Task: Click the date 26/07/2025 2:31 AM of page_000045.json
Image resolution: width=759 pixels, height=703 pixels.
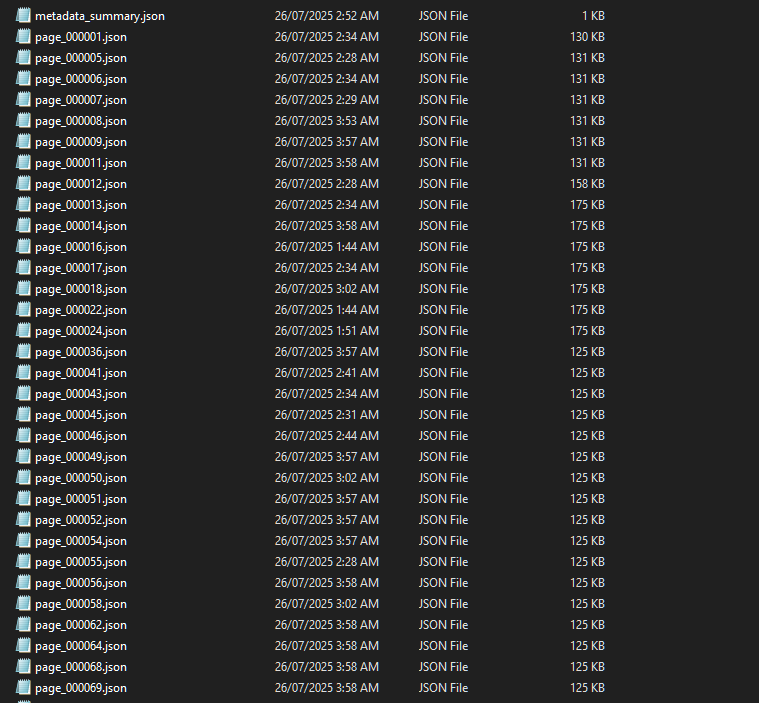Action: (x=327, y=414)
